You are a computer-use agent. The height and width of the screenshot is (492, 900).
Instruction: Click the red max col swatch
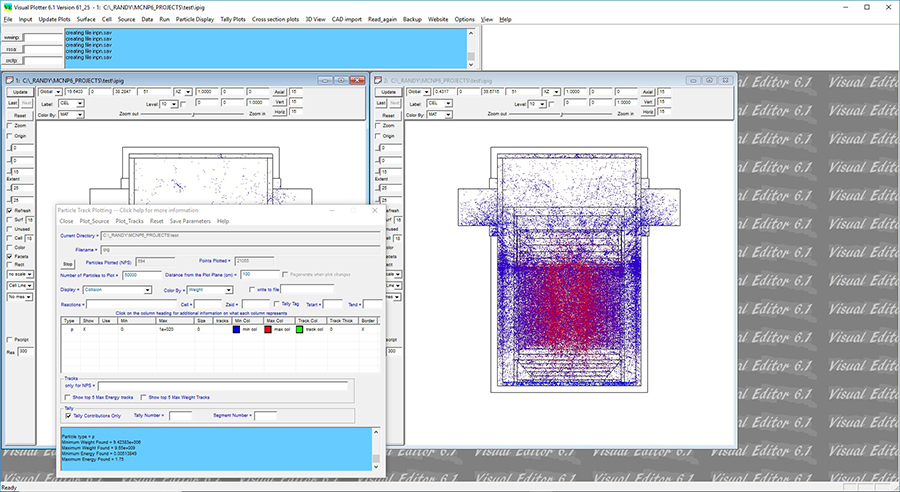(267, 330)
